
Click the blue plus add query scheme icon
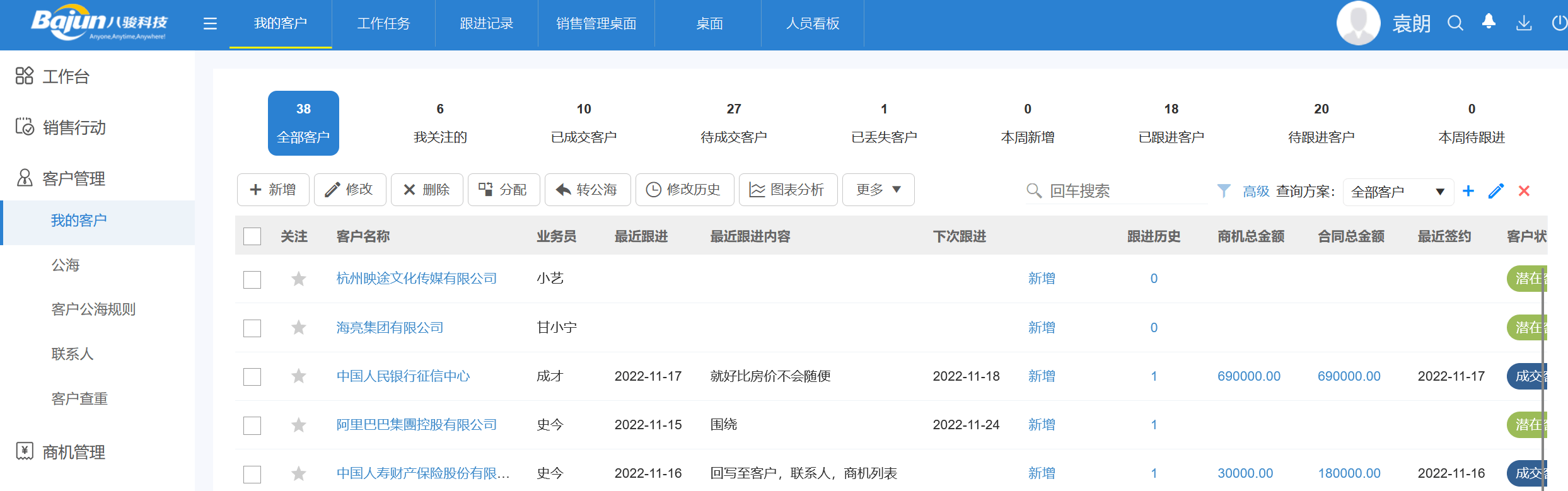[1468, 191]
